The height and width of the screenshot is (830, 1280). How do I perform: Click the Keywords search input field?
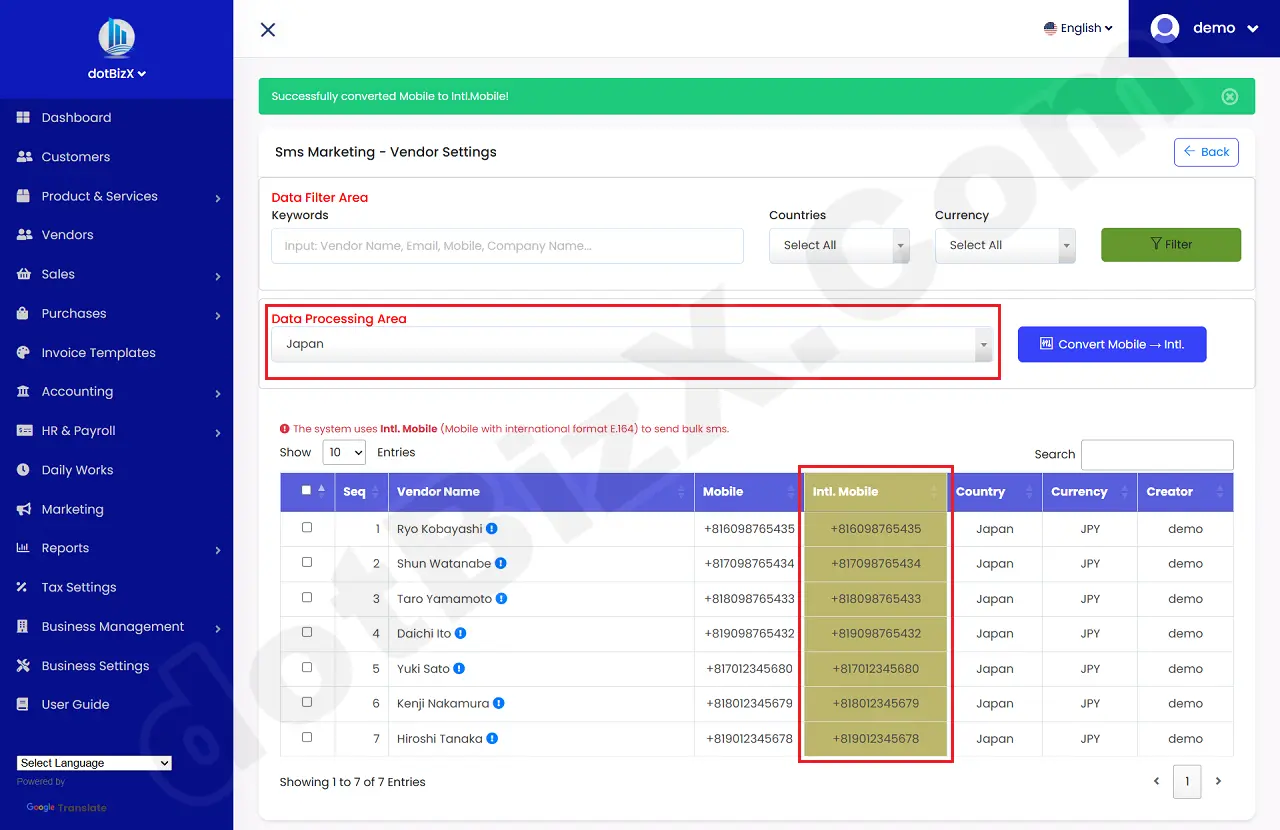coord(507,246)
